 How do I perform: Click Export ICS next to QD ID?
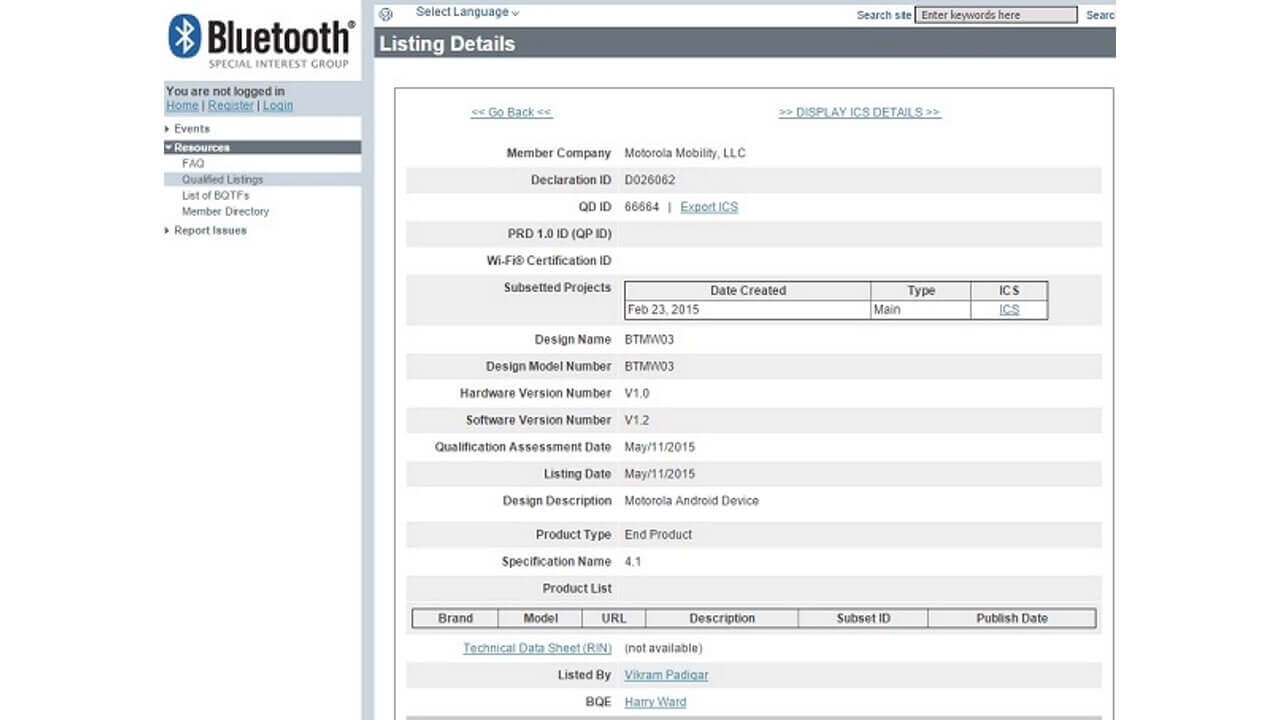pyautogui.click(x=709, y=207)
